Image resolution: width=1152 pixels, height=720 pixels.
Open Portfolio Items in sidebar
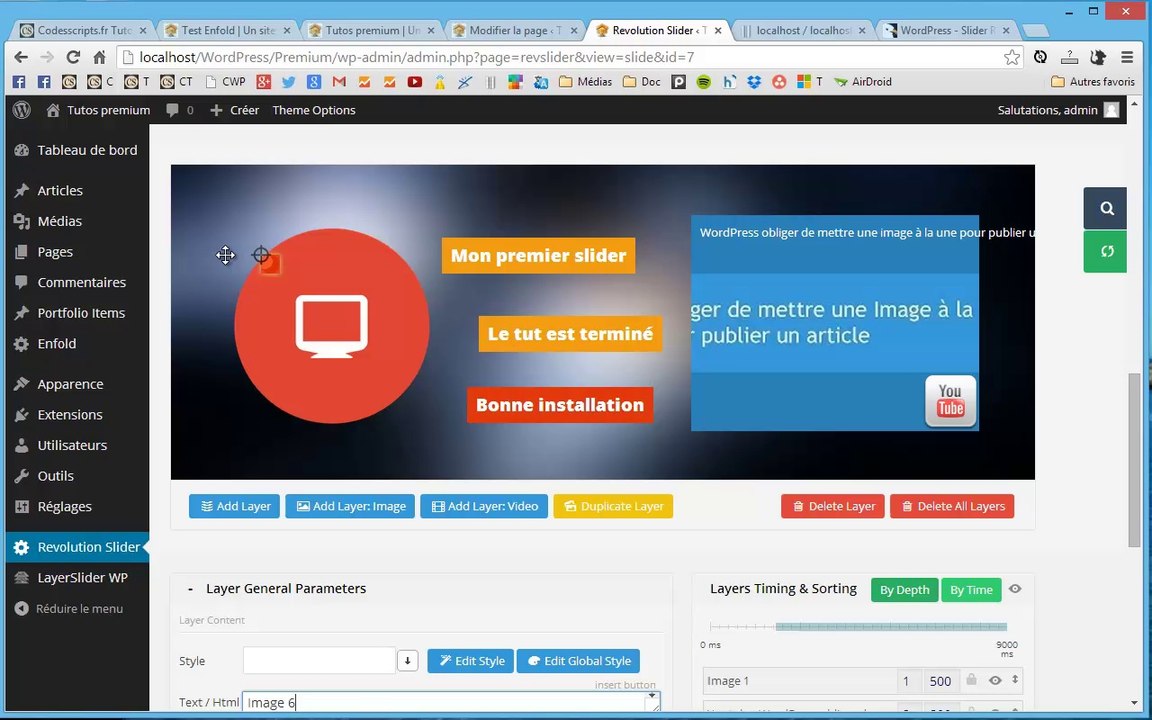[x=77, y=313]
